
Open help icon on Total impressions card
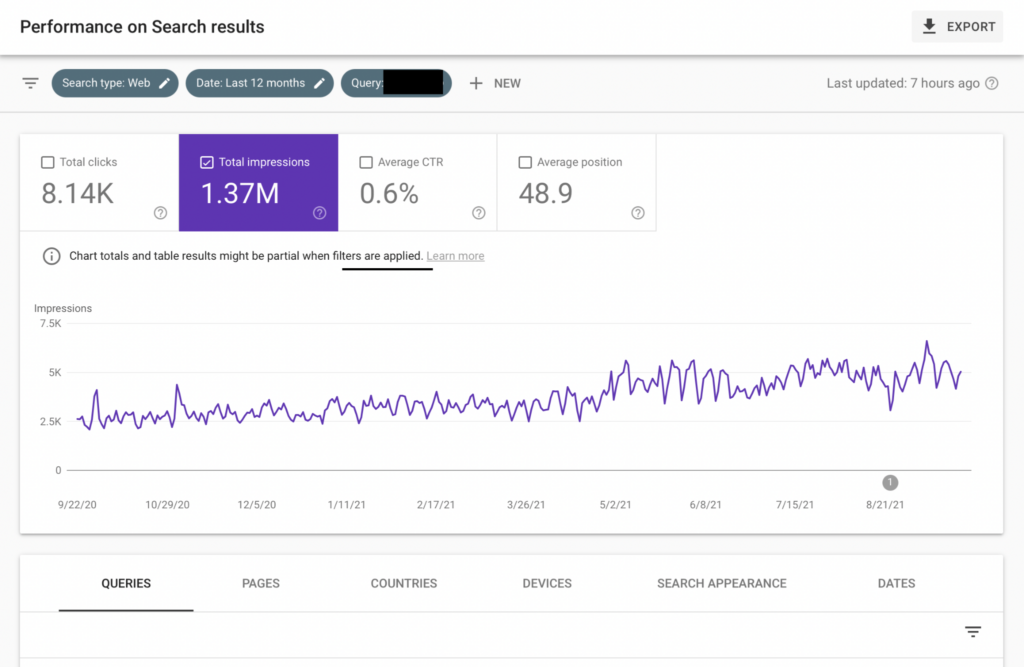point(319,213)
